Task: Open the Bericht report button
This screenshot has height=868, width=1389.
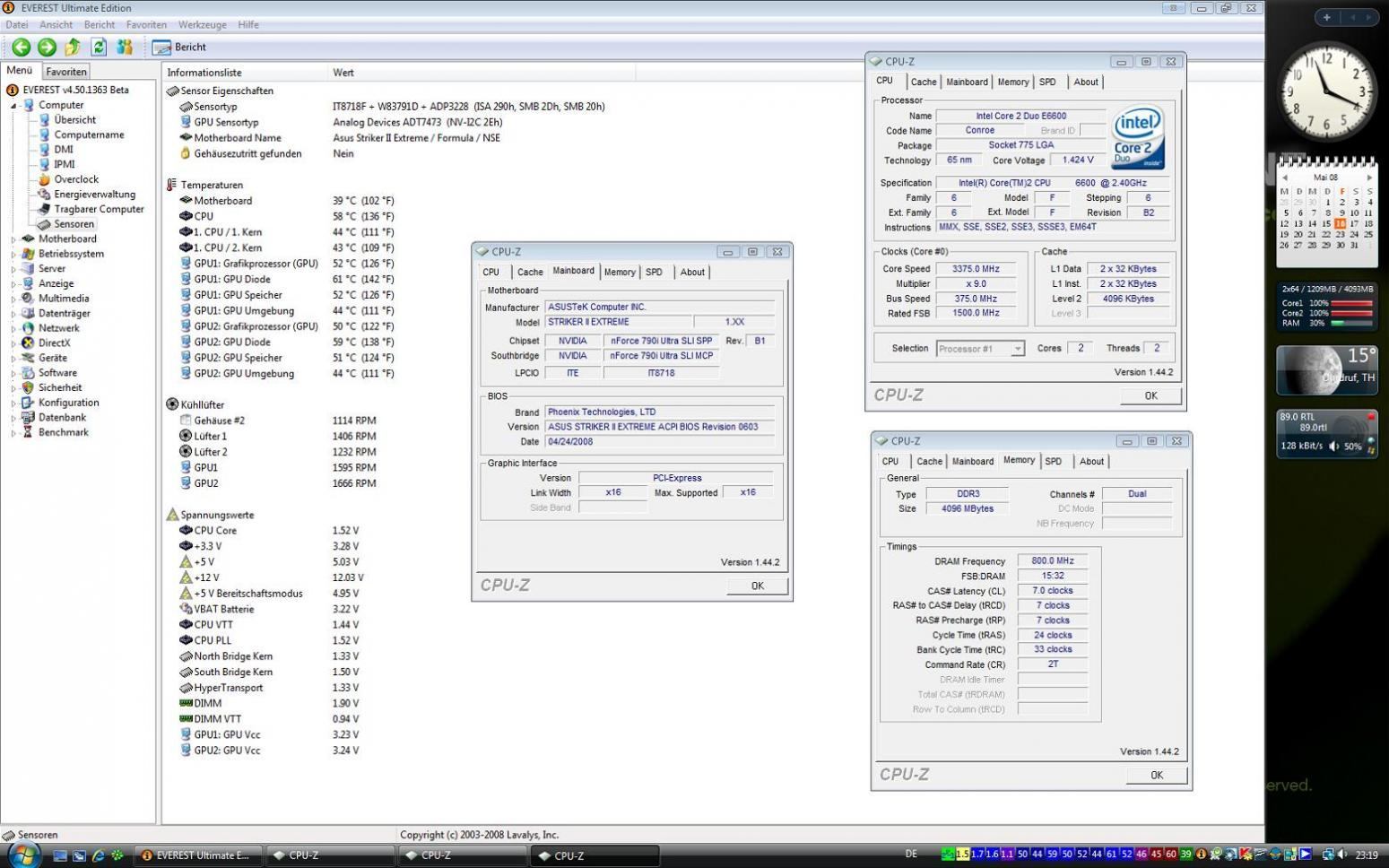Action: coord(179,48)
